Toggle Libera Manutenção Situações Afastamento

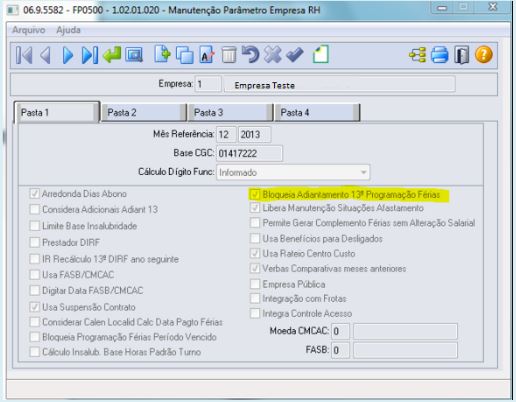(255, 208)
